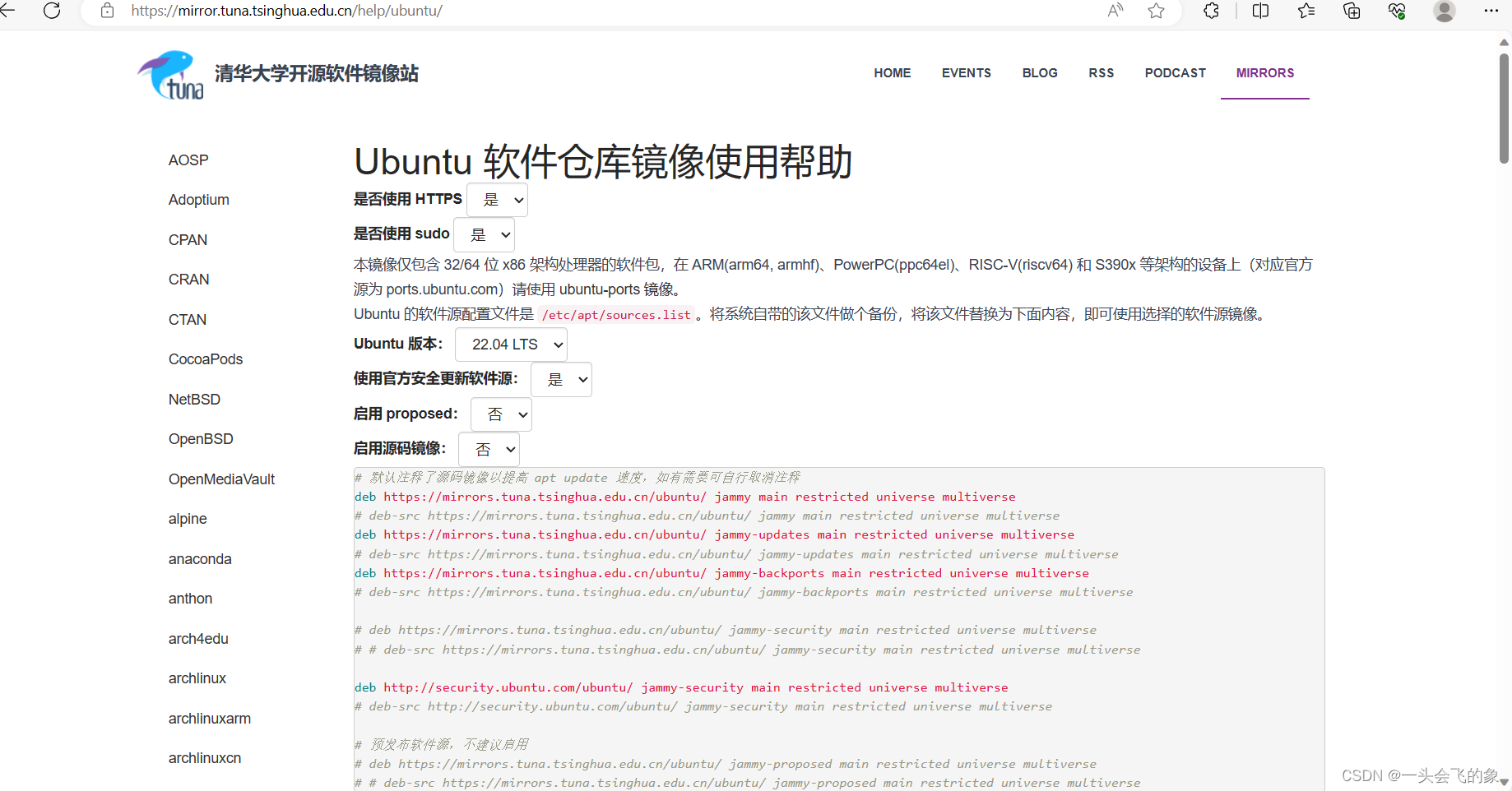
Task: Activate Read Aloud in the address bar
Action: coord(1115,12)
